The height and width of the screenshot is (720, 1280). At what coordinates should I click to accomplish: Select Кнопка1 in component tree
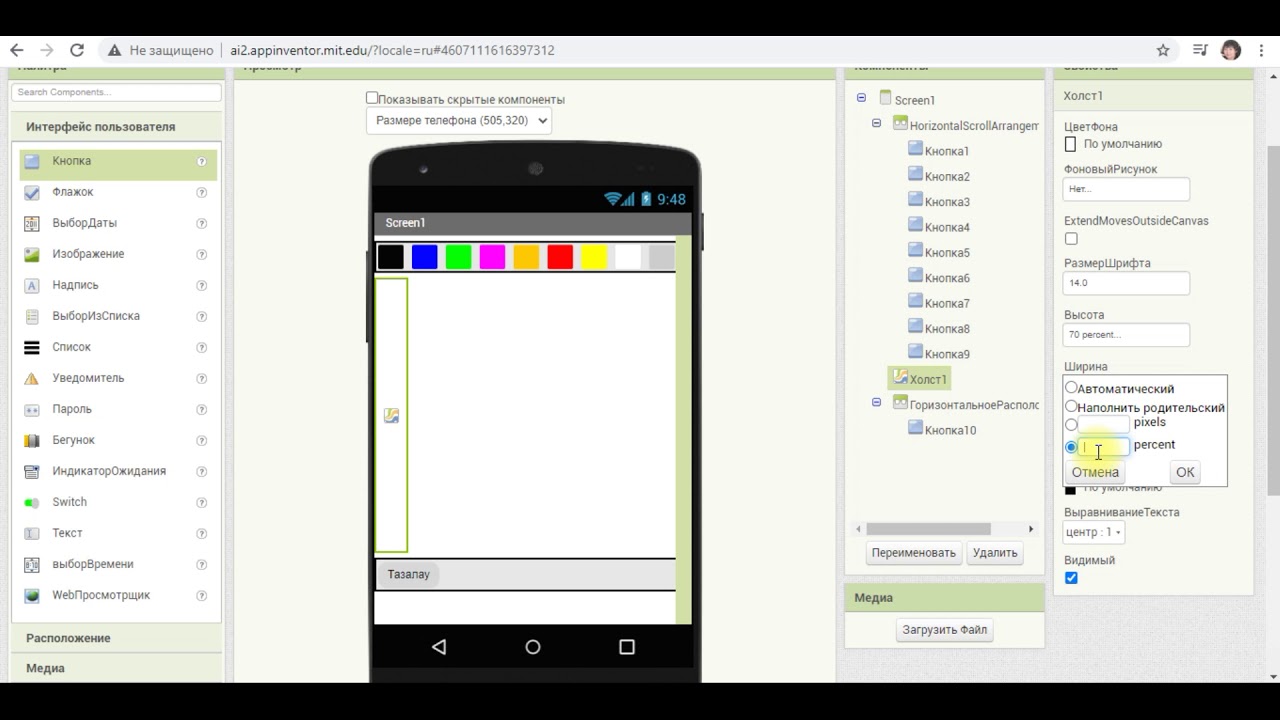(x=946, y=151)
